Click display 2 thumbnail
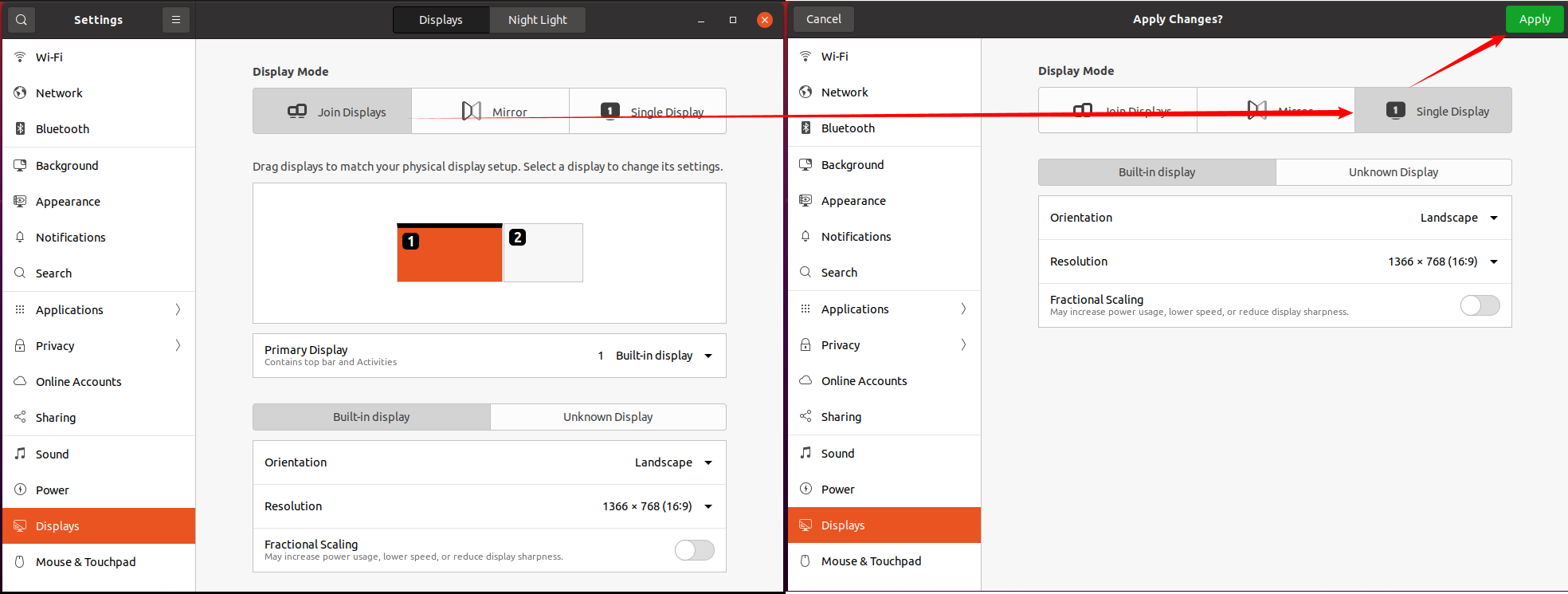 543,253
